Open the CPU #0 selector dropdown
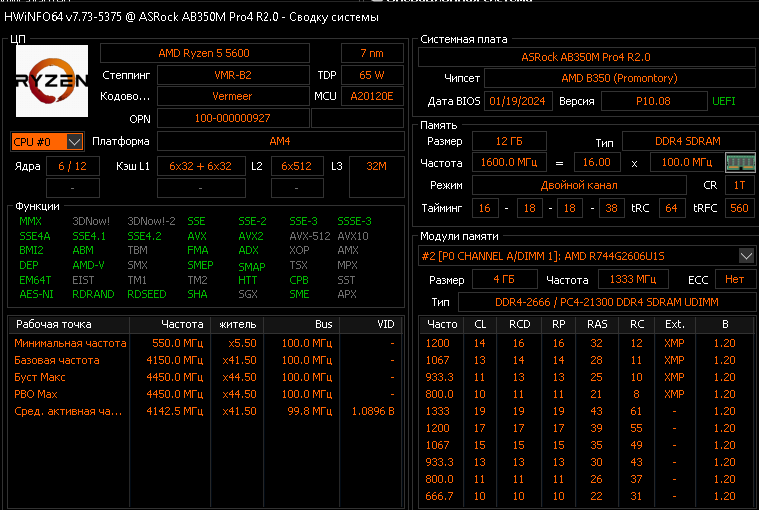The width and height of the screenshot is (759, 510). tap(47, 142)
